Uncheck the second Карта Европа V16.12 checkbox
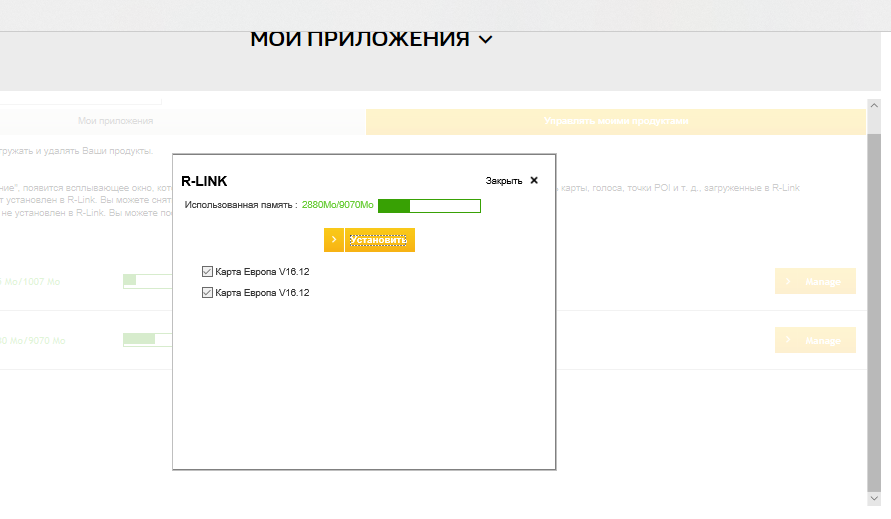 point(207,293)
